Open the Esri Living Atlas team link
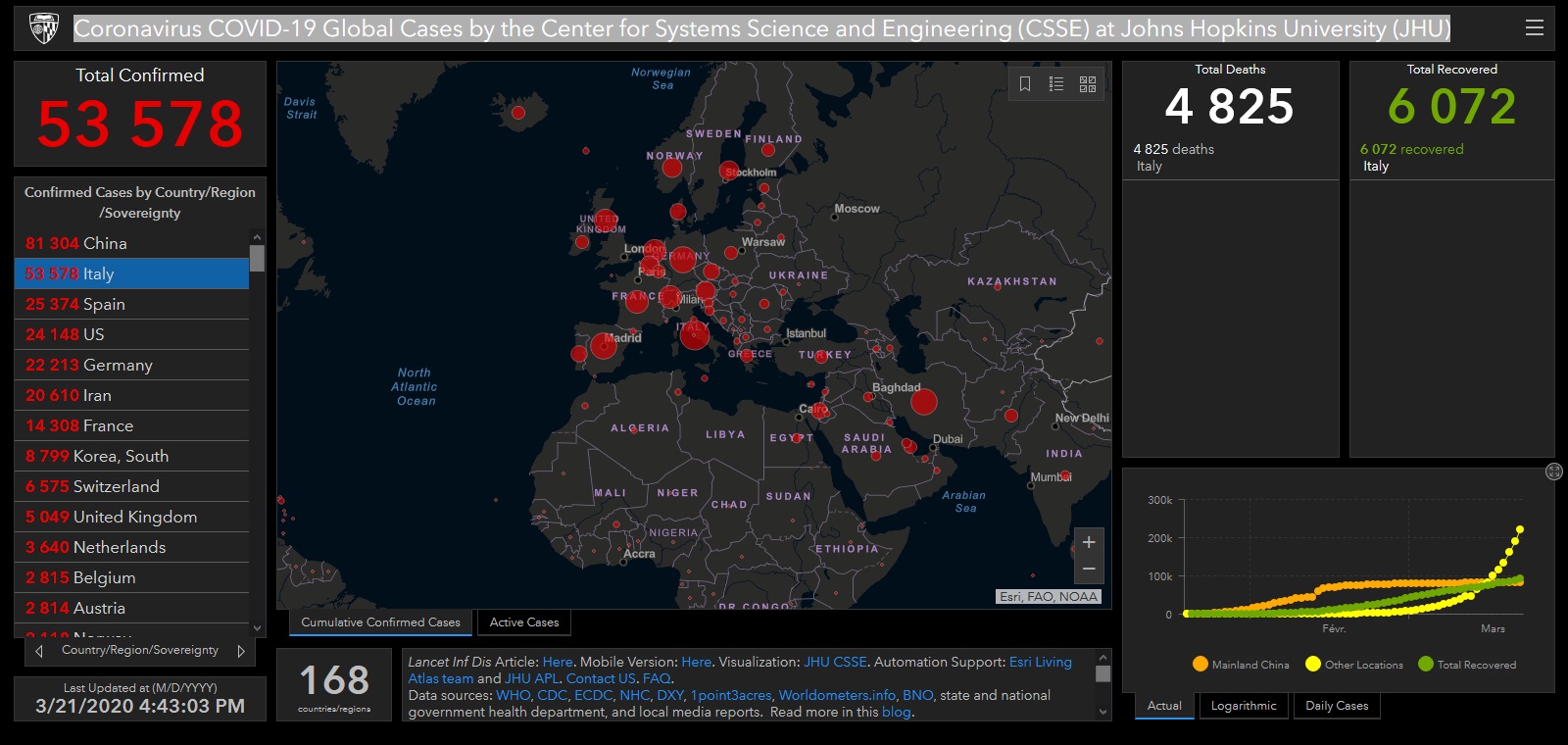1568x745 pixels. click(741, 670)
